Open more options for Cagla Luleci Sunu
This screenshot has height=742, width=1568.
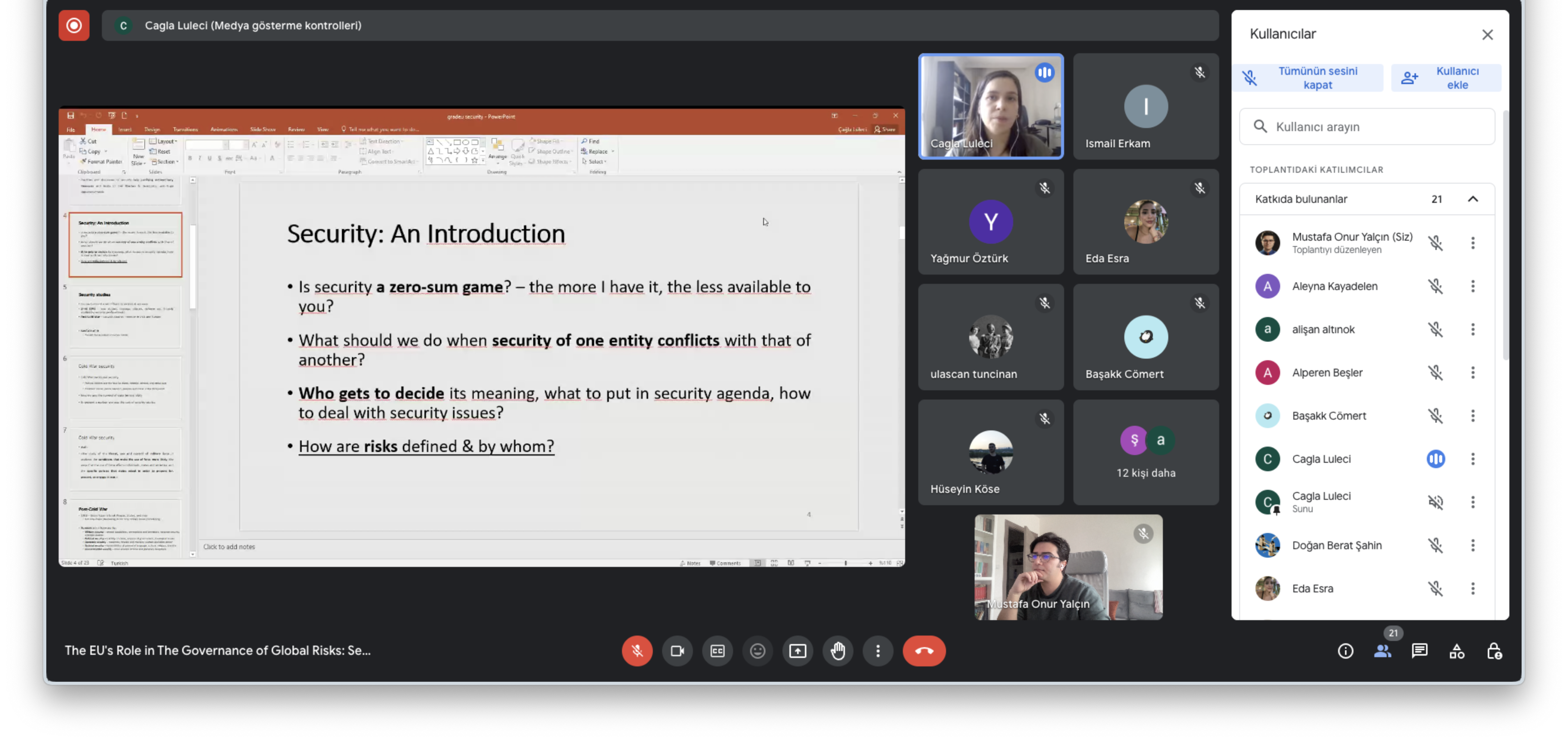[x=1472, y=502]
